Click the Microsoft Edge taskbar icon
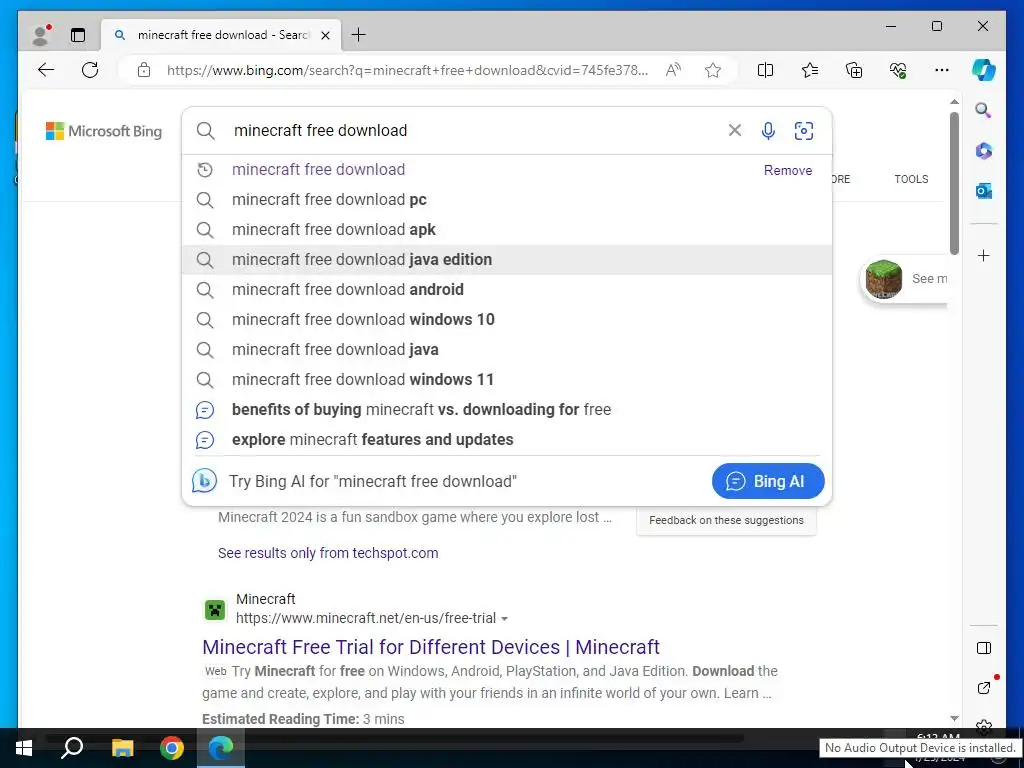1024x768 pixels. coord(221,748)
